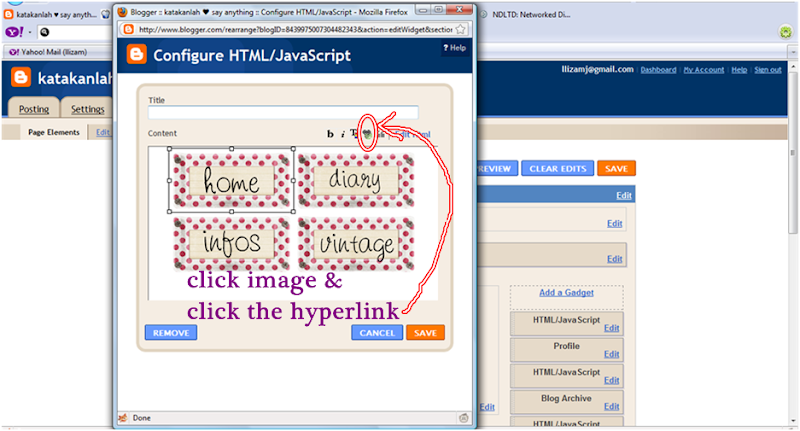Edit the HTML/JavaScript gadget below Profile
Screen dimensions: 800x431
pyautogui.click(x=611, y=380)
